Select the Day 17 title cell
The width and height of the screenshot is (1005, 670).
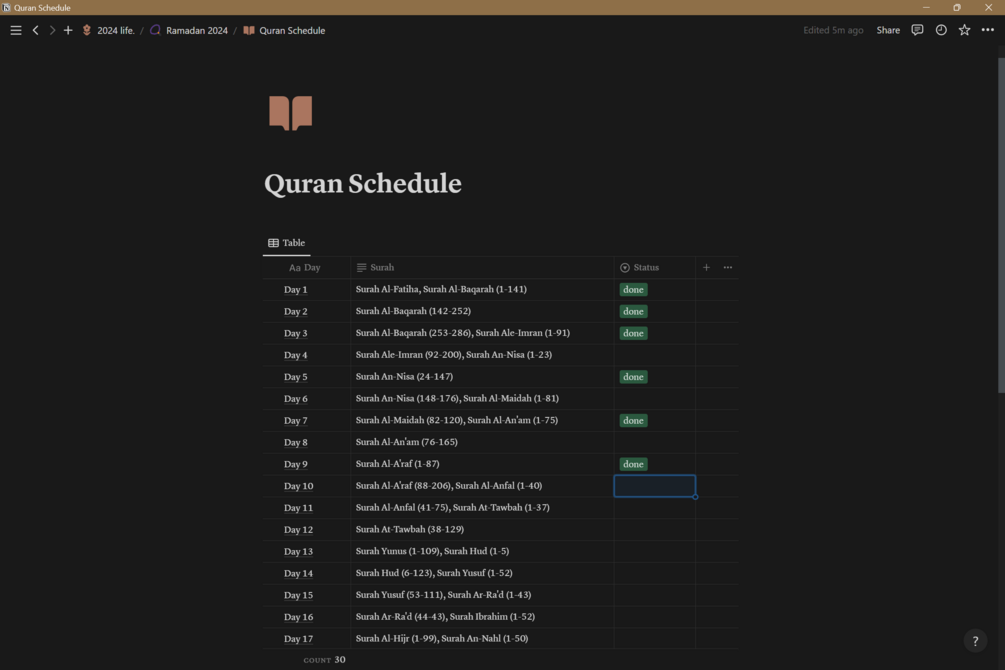306,638
